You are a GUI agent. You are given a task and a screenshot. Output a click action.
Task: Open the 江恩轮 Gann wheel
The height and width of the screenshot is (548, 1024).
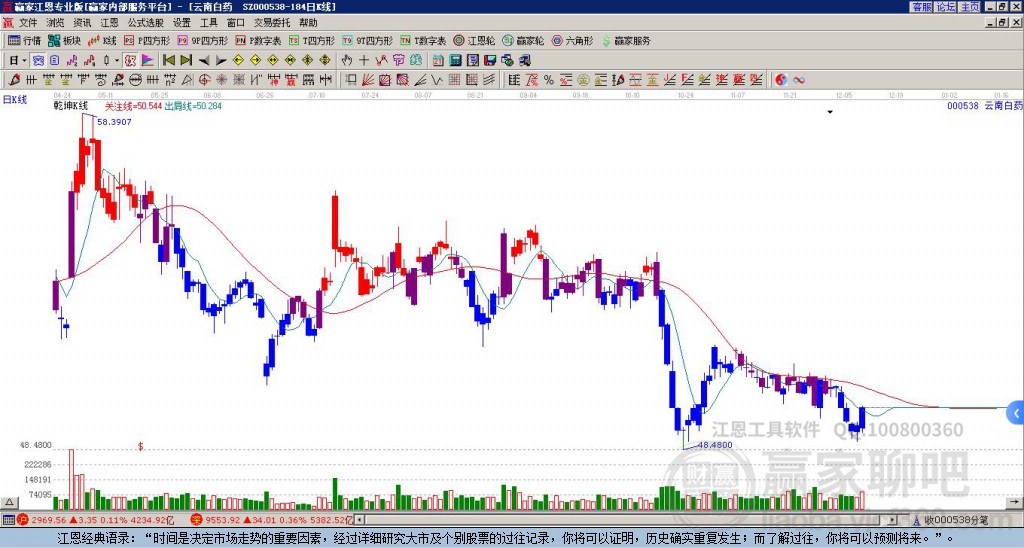tap(474, 40)
